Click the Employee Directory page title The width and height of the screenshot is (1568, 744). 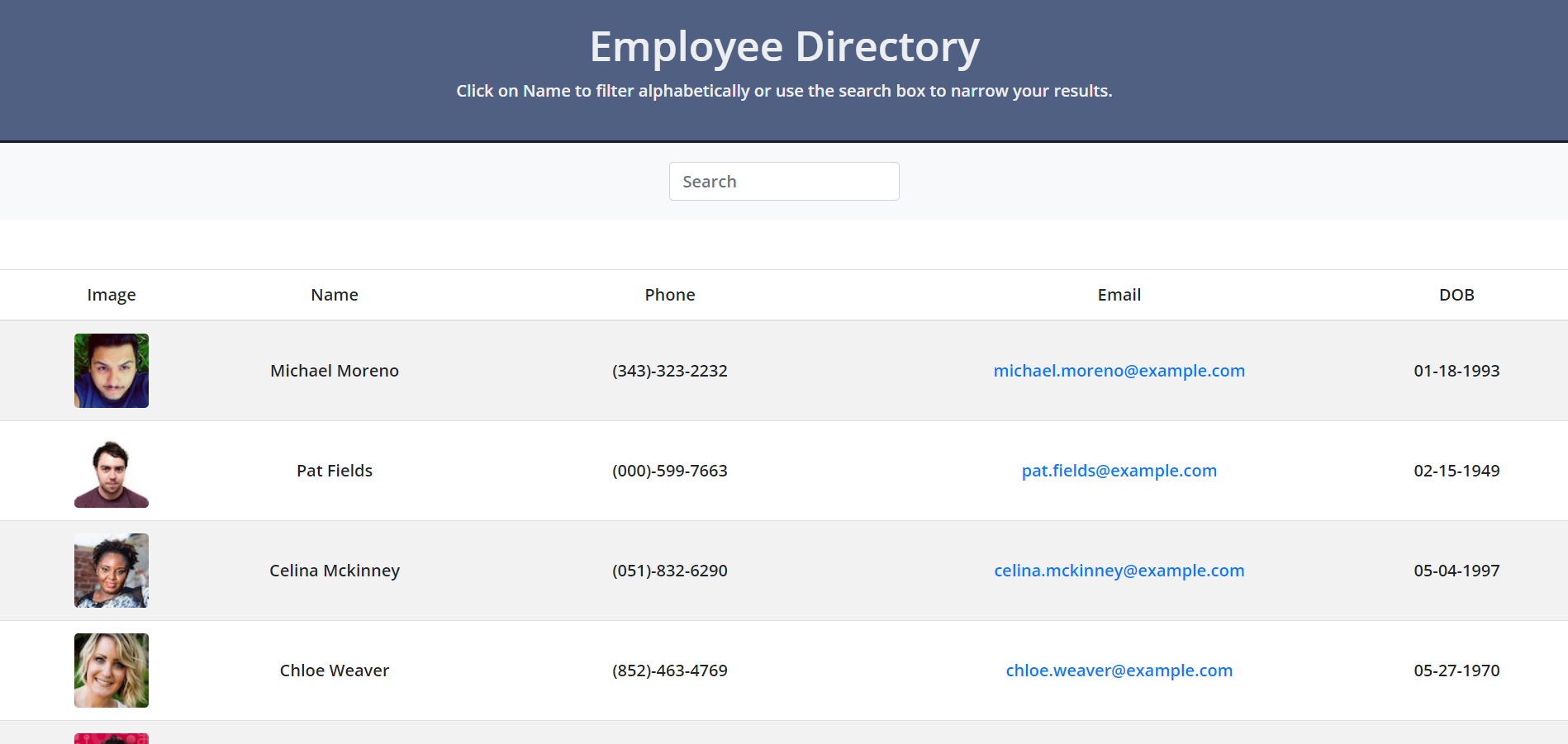783,46
